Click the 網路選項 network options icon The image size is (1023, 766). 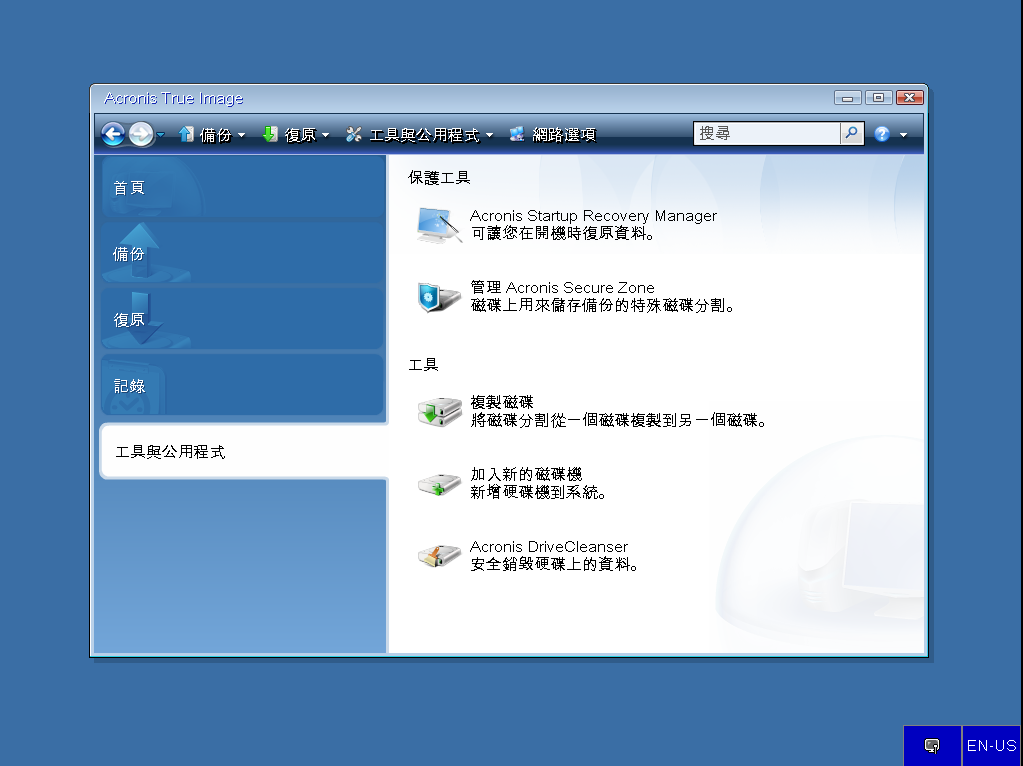click(517, 134)
